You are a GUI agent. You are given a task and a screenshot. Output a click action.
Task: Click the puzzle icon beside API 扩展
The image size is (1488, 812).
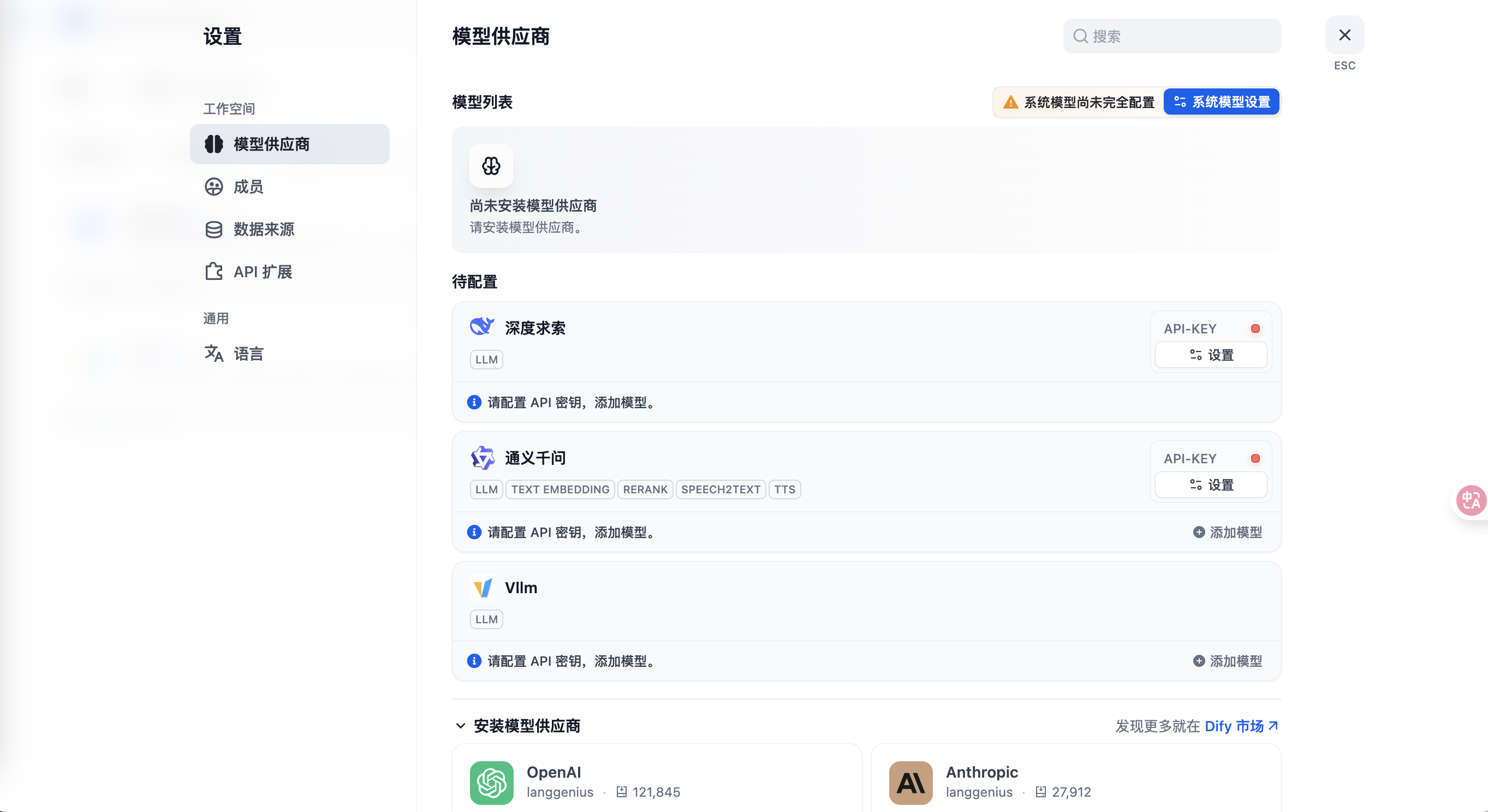(214, 271)
